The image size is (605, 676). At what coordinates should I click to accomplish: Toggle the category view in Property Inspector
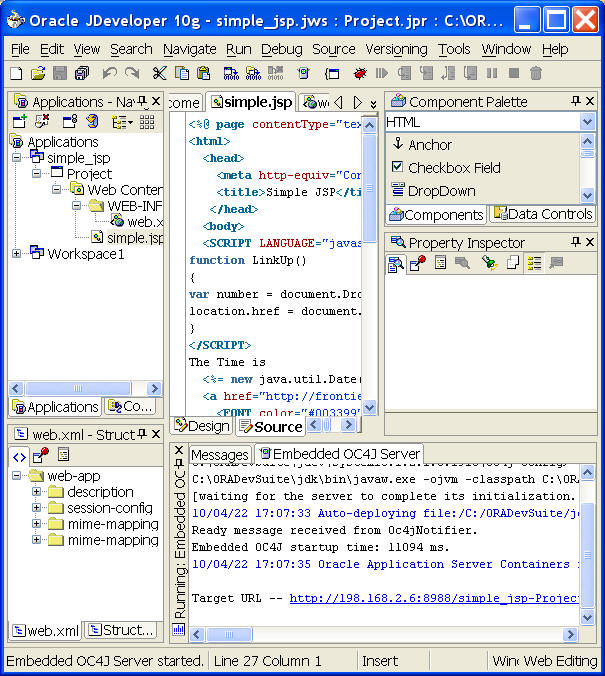534,263
